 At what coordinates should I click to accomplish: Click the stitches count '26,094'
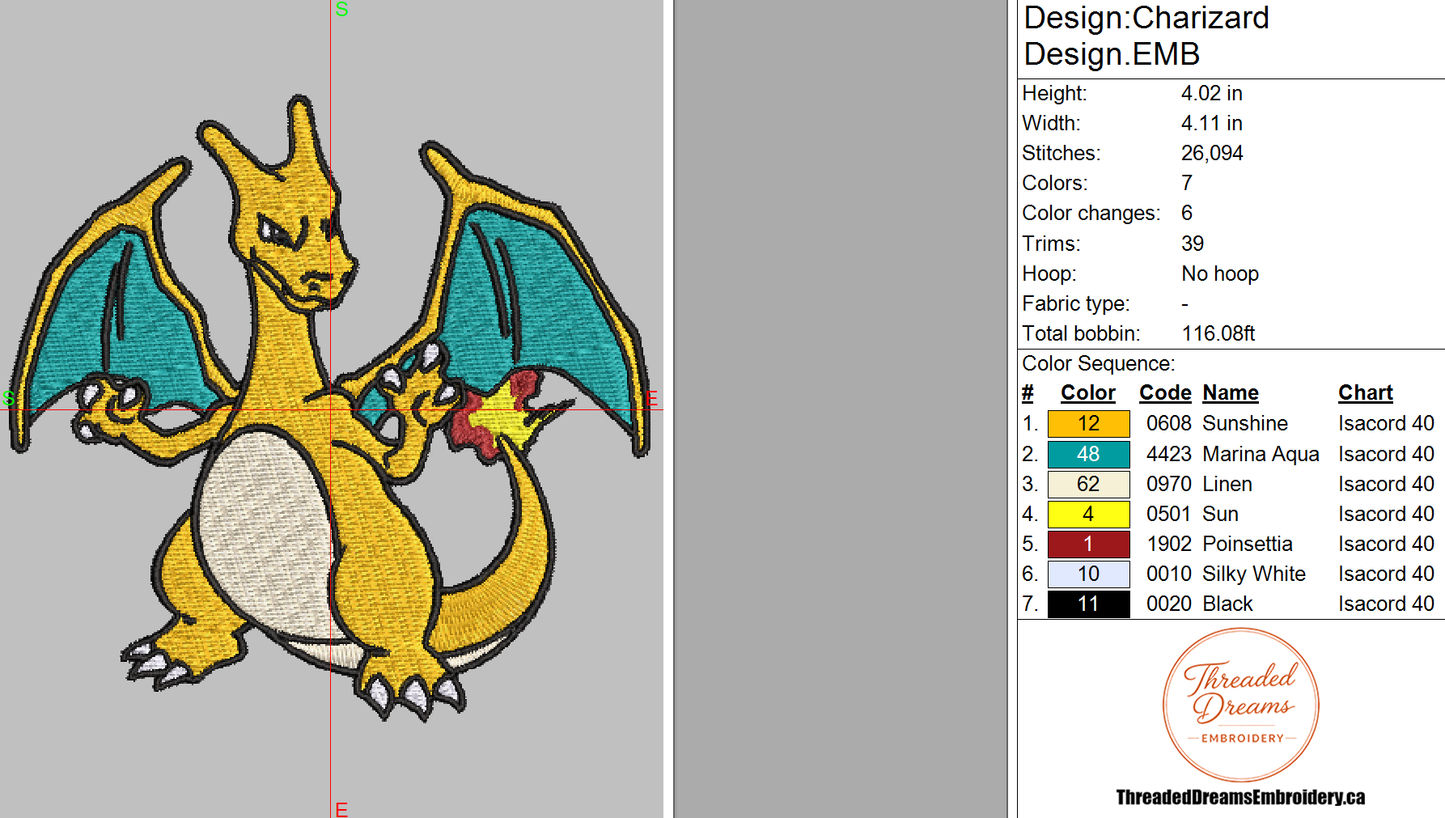pyautogui.click(x=1212, y=153)
